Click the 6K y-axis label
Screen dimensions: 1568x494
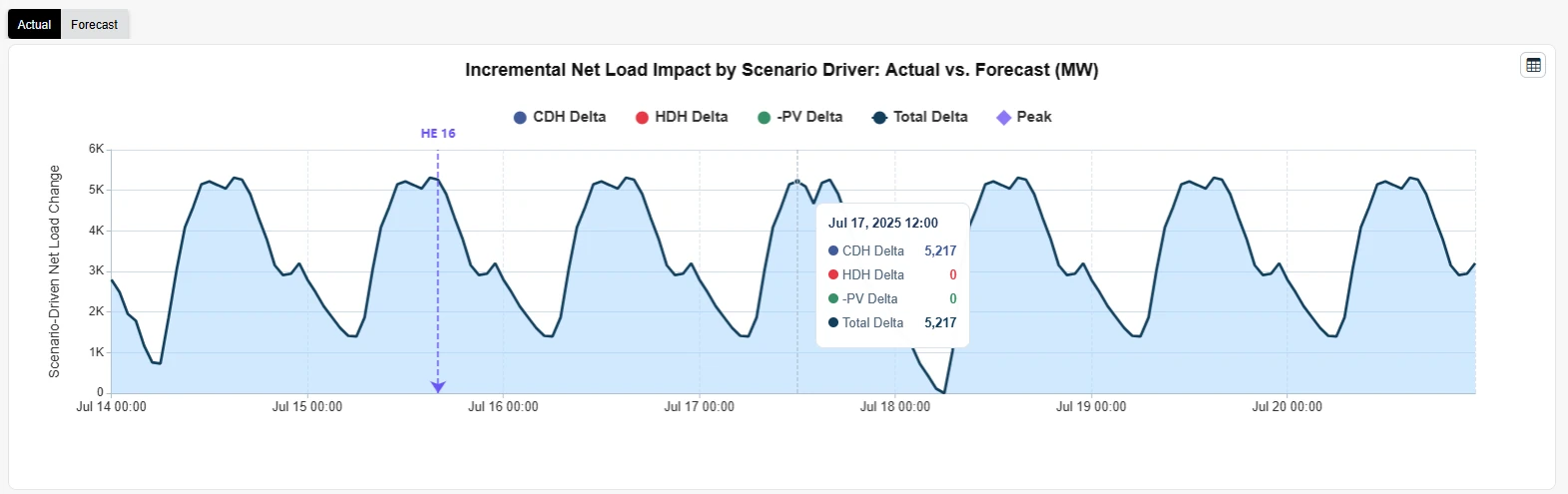click(96, 149)
